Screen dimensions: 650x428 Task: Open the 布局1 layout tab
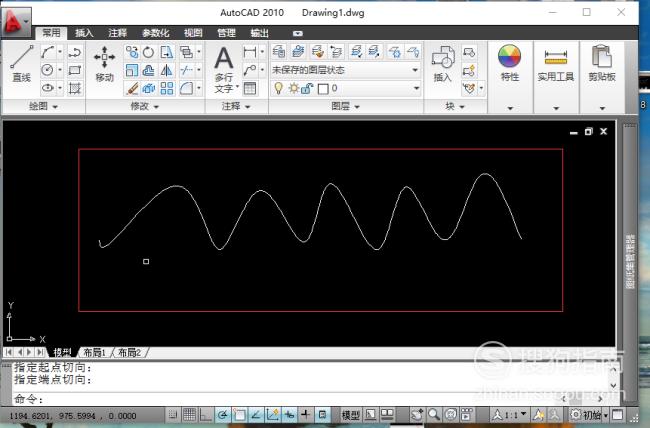tap(95, 353)
